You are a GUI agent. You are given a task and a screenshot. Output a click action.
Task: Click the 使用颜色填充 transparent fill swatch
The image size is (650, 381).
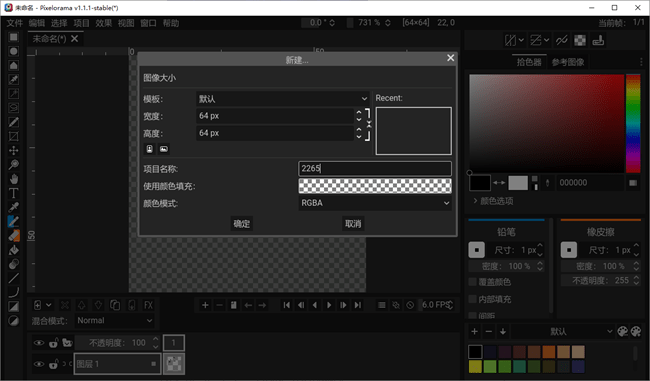pyautogui.click(x=375, y=186)
